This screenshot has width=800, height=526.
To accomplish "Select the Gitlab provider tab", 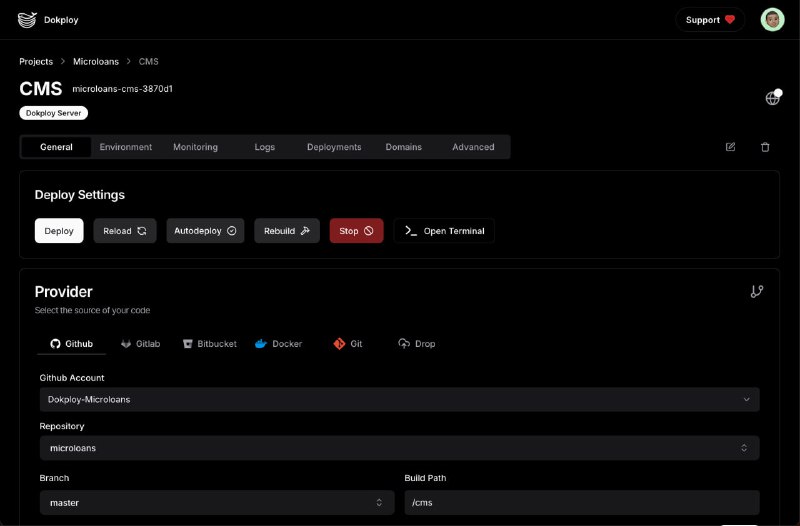I will tap(140, 344).
